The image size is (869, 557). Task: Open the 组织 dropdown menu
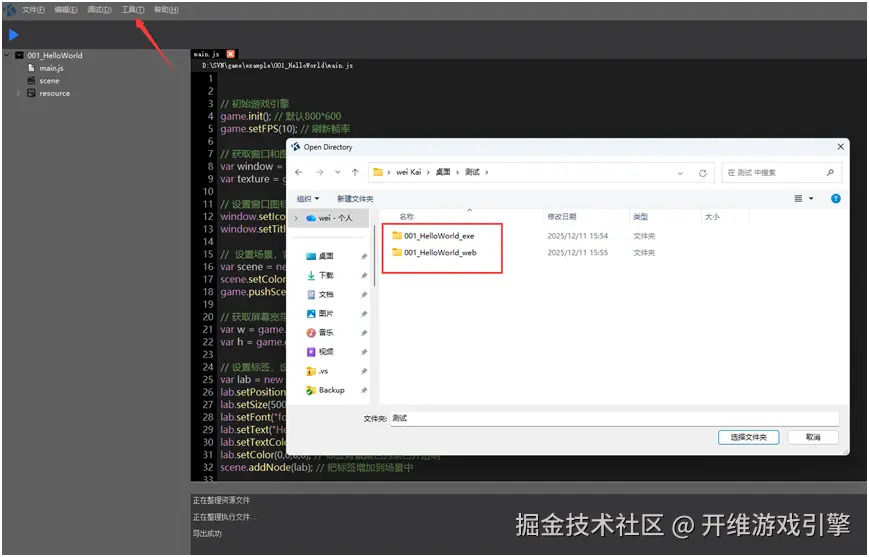(x=308, y=198)
